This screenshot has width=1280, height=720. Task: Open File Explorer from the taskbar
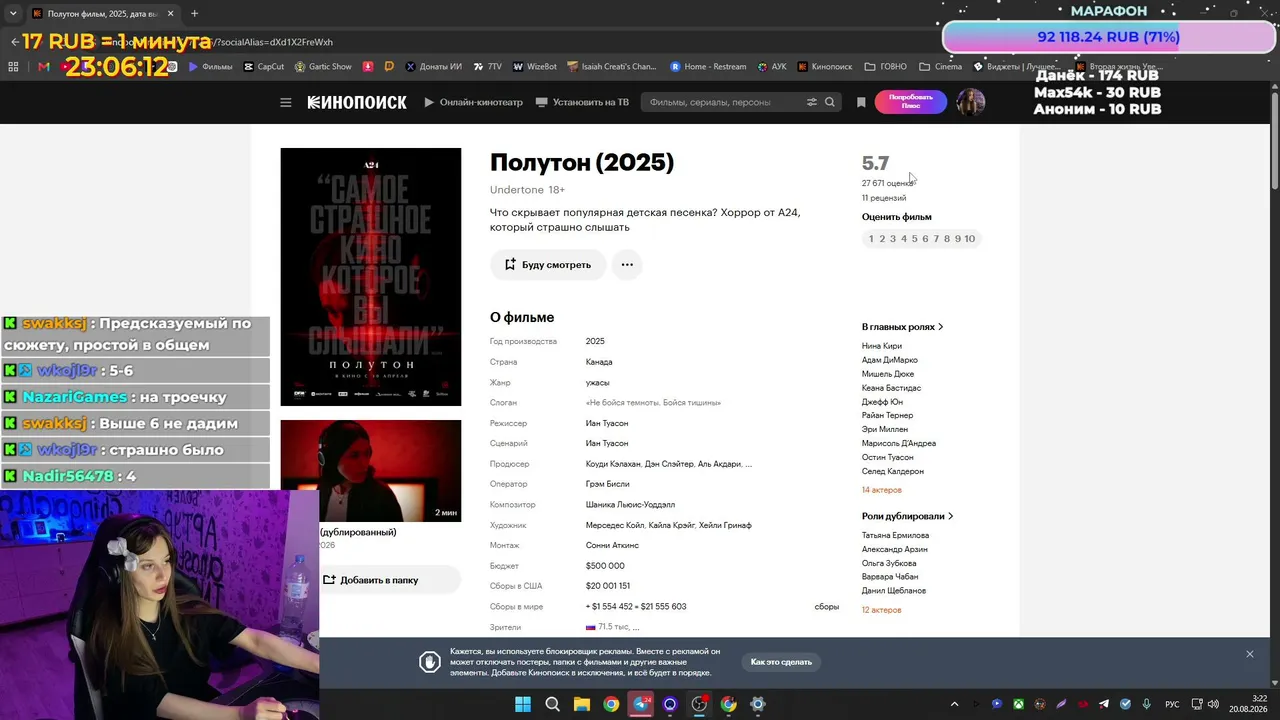582,704
